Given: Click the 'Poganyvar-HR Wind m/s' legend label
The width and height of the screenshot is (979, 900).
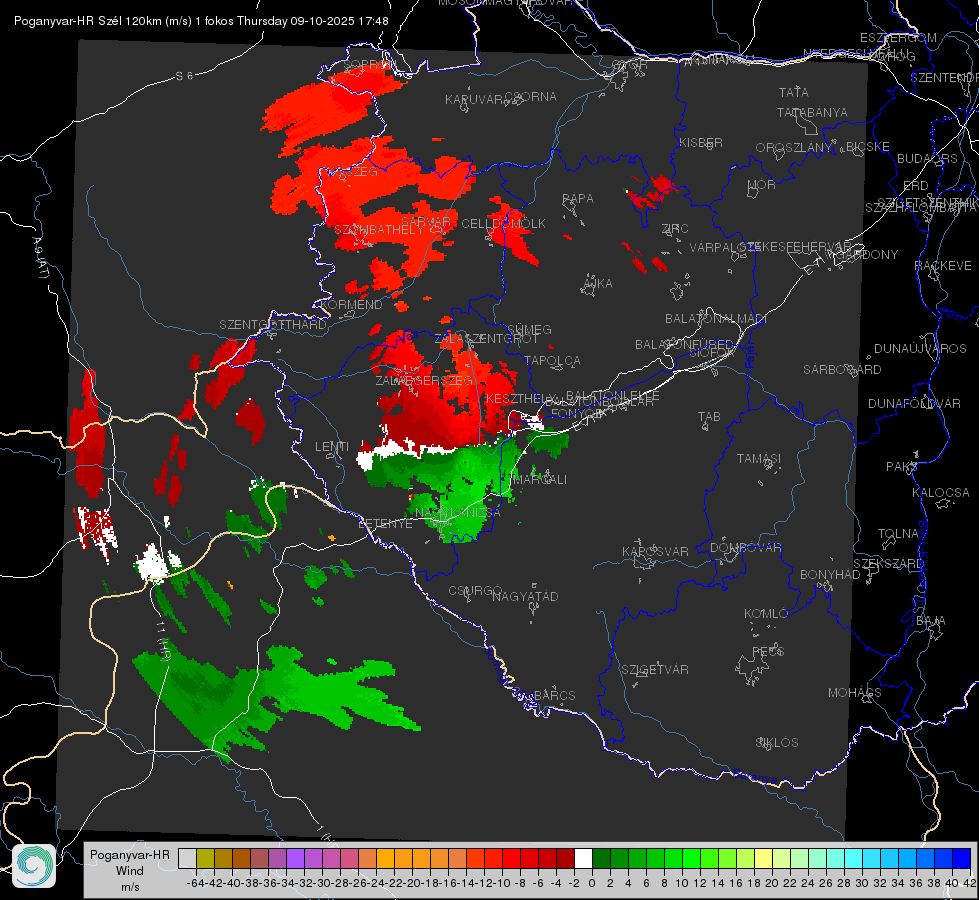Looking at the screenshot, I should 130,870.
